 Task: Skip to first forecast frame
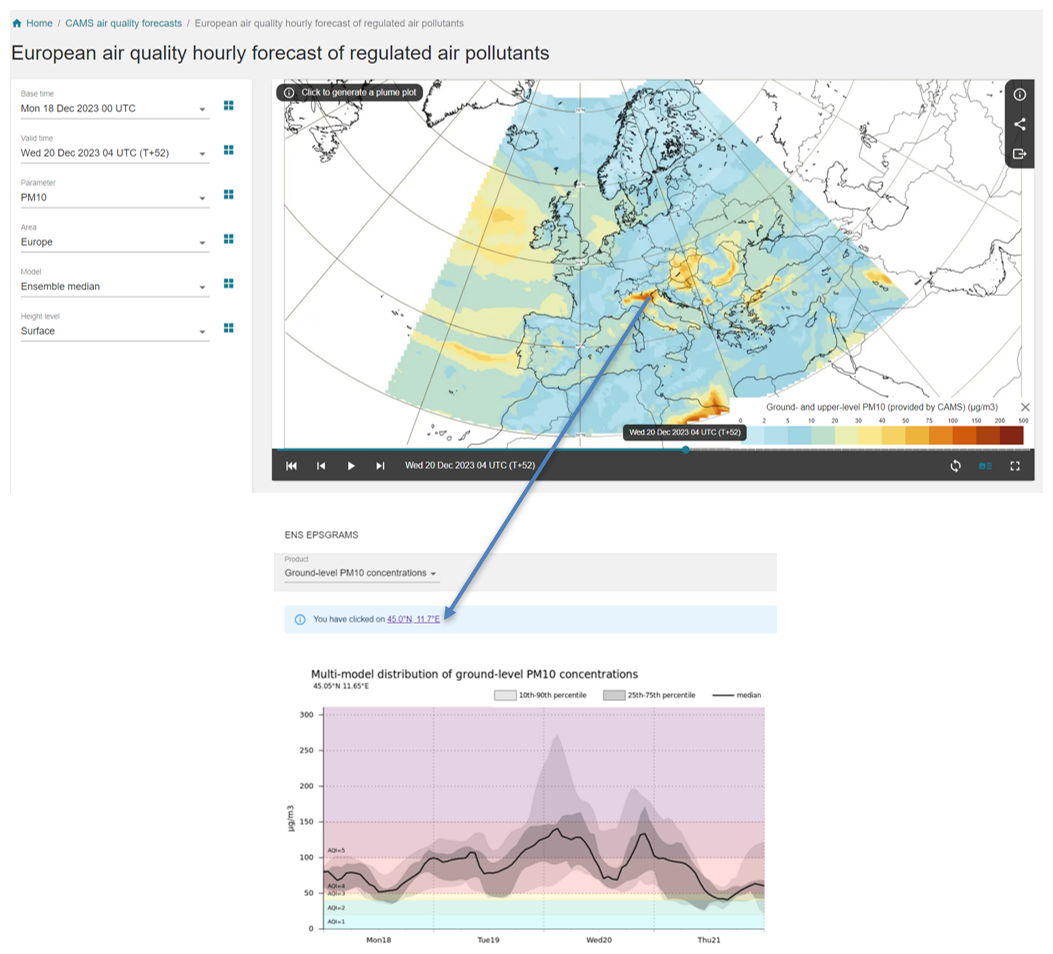[291, 466]
